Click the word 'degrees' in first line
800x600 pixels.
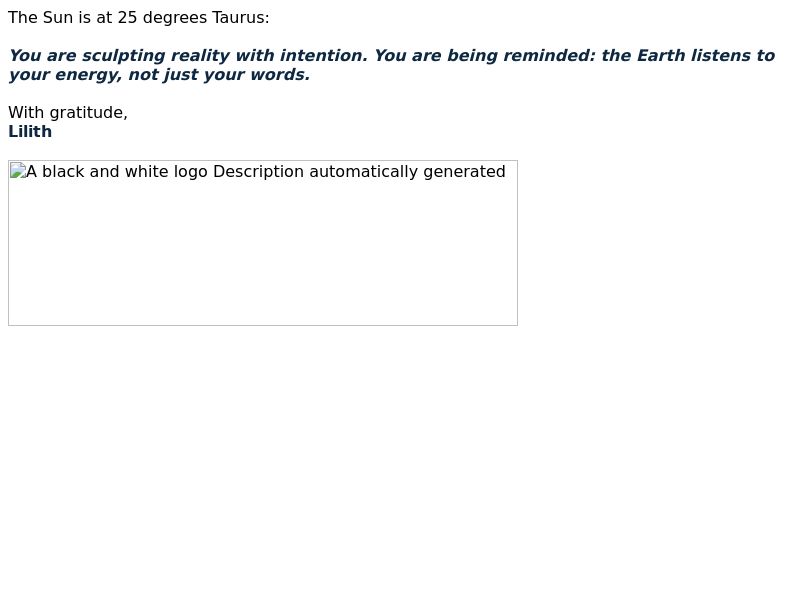point(175,18)
